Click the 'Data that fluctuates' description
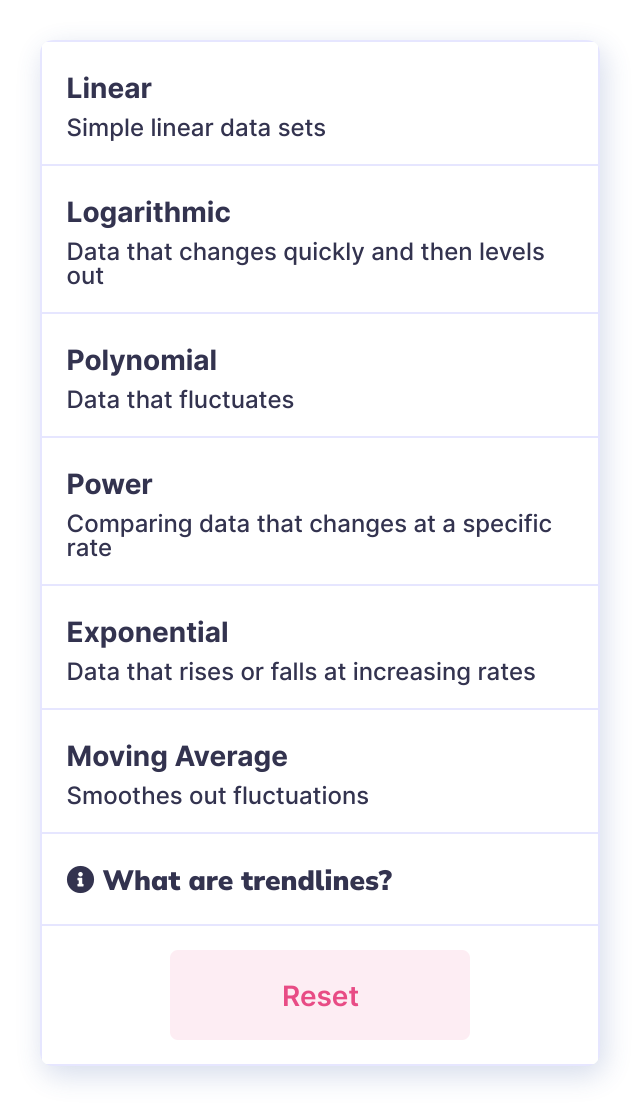 180,400
